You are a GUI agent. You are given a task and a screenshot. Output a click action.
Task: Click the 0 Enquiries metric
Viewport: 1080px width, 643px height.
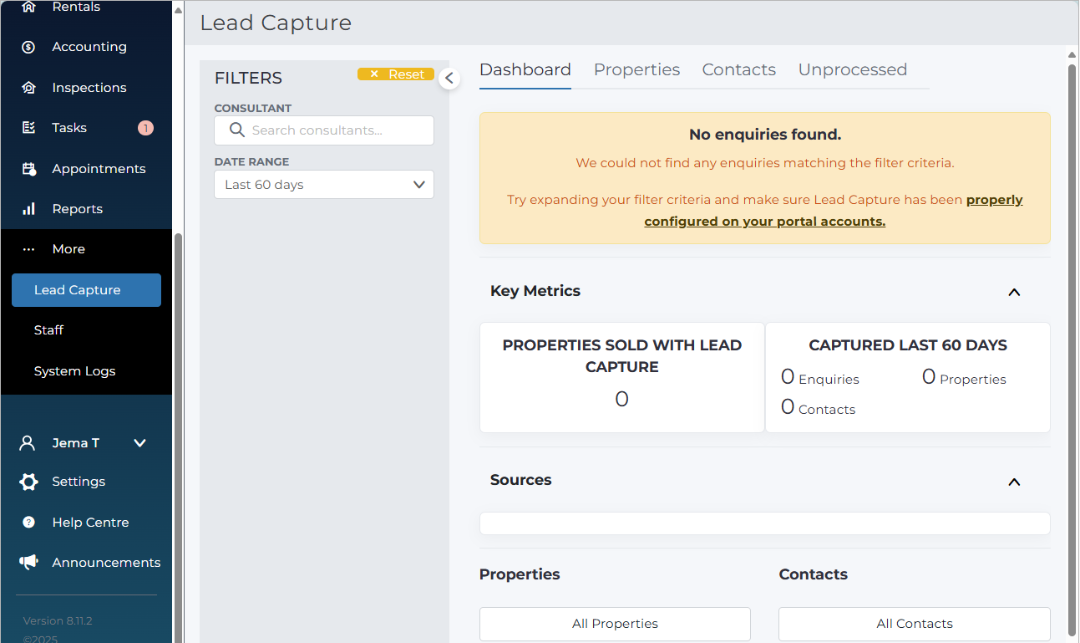[820, 377]
